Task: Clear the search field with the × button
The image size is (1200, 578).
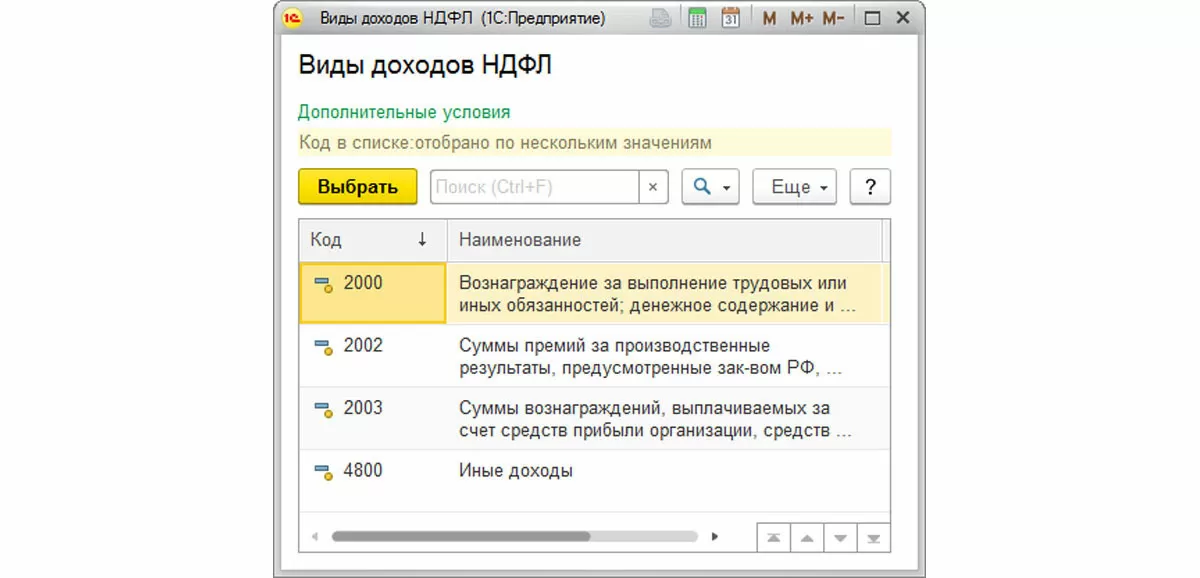Action: [653, 187]
